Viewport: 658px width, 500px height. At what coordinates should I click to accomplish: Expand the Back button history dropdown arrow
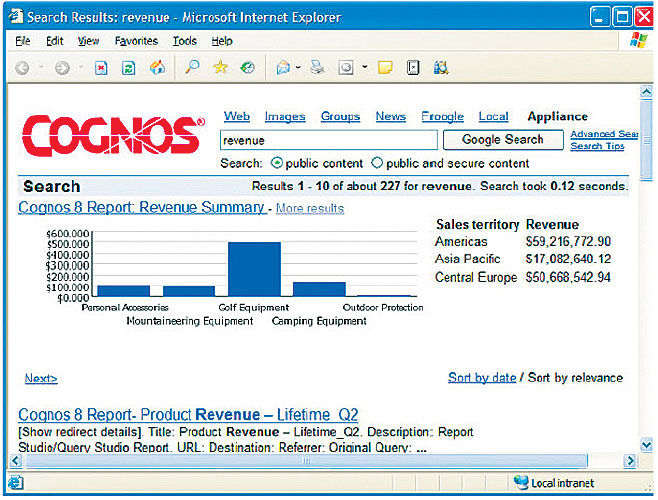(41, 68)
